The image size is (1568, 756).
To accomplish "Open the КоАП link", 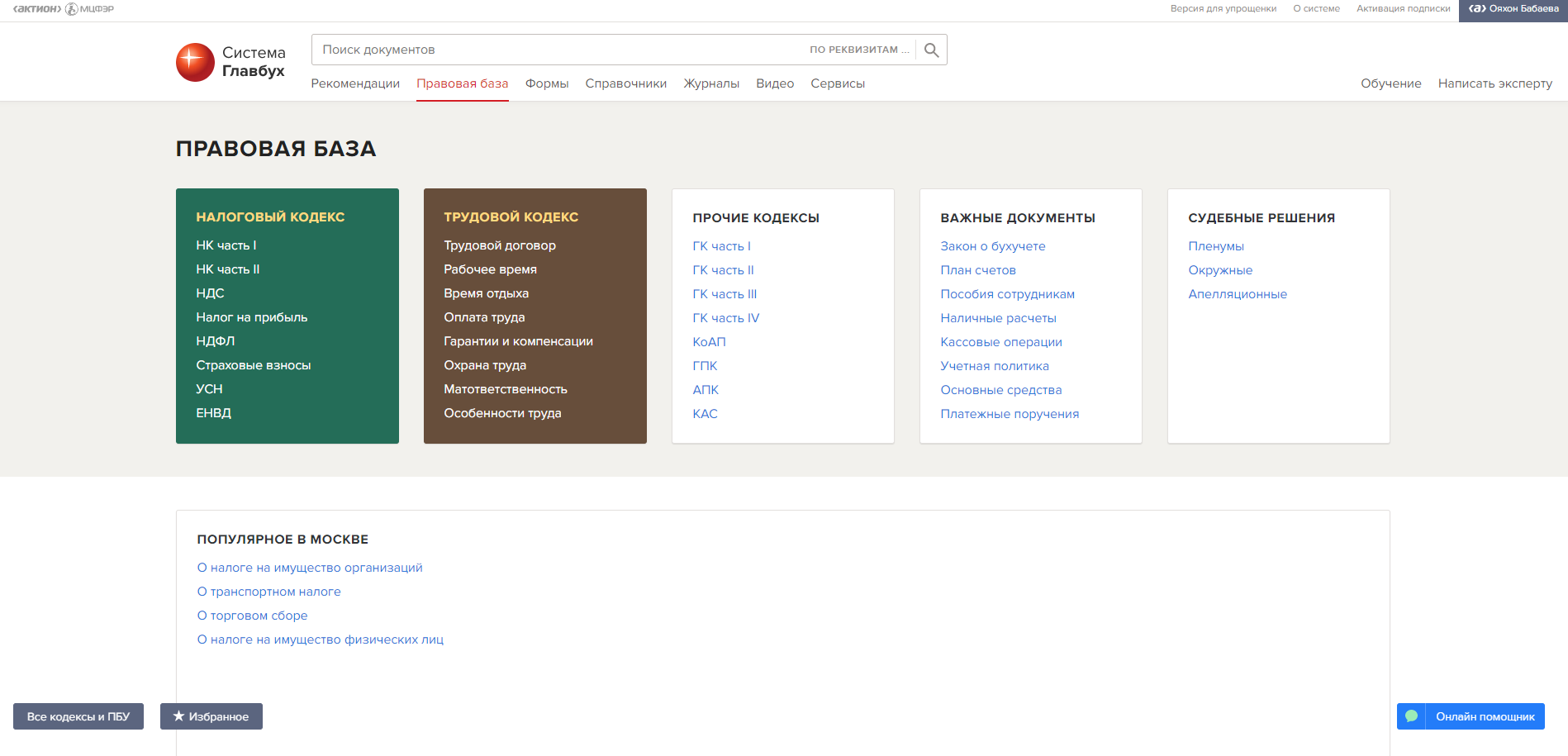I will (x=709, y=342).
